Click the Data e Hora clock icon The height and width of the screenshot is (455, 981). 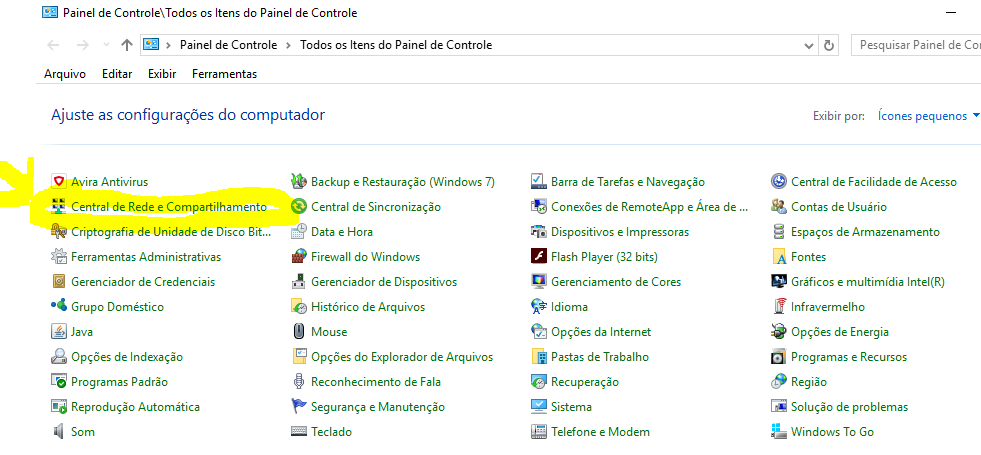299,232
